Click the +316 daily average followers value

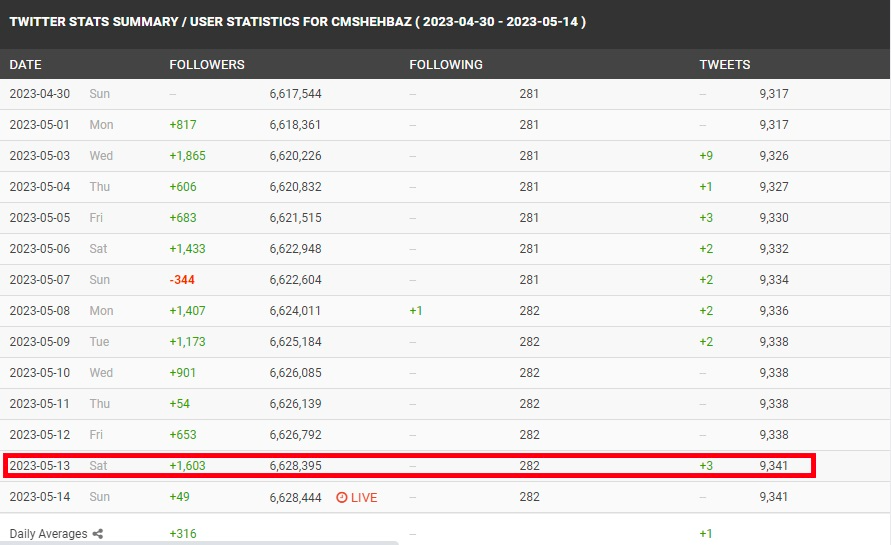coord(183,534)
